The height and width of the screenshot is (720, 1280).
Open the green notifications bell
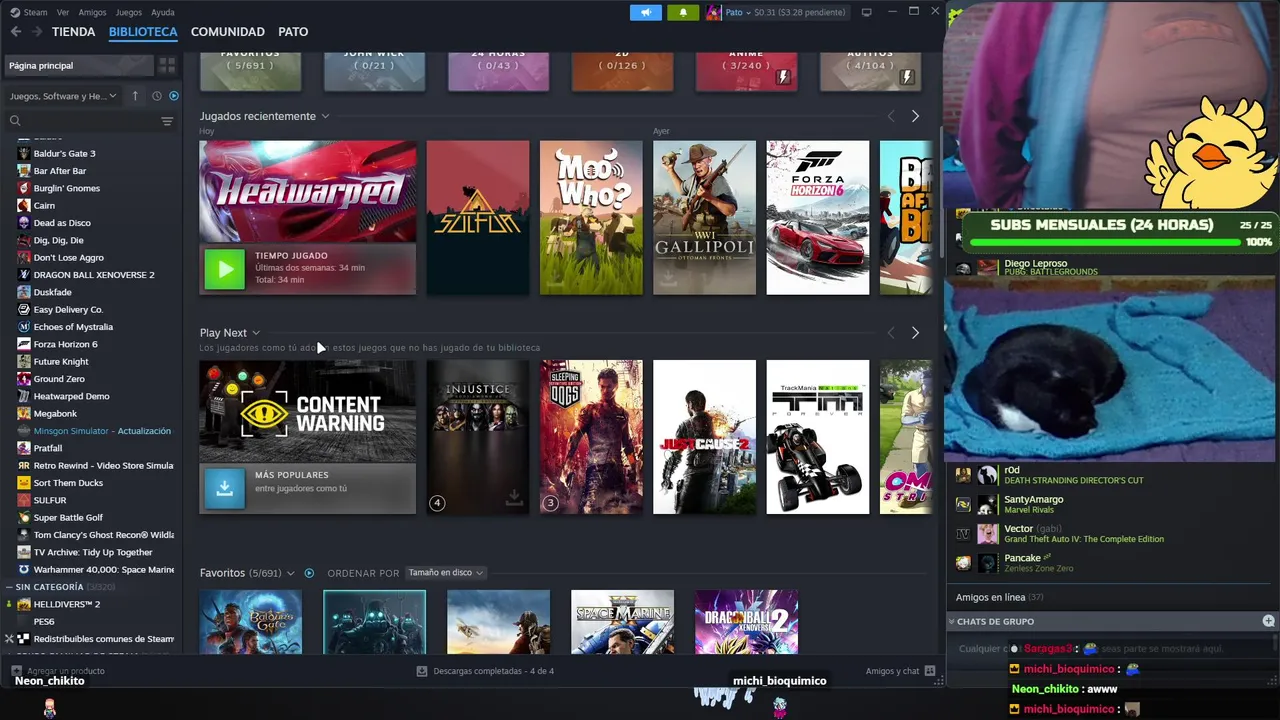click(683, 12)
